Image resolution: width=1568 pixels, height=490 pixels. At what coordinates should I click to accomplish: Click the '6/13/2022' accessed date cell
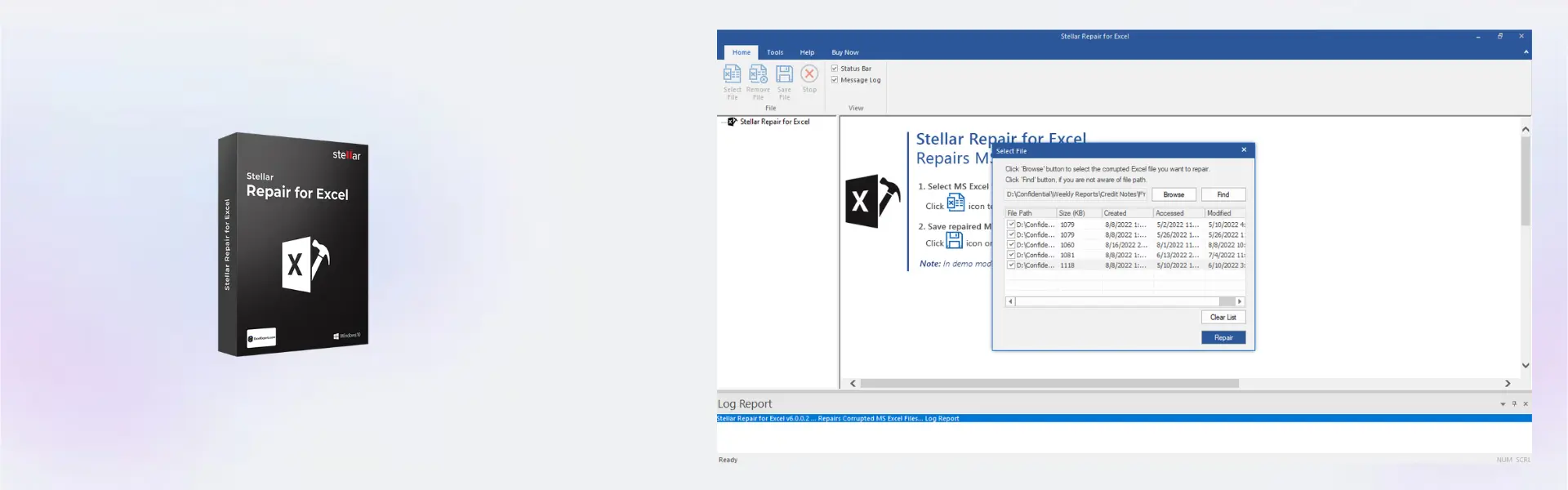click(x=1178, y=255)
